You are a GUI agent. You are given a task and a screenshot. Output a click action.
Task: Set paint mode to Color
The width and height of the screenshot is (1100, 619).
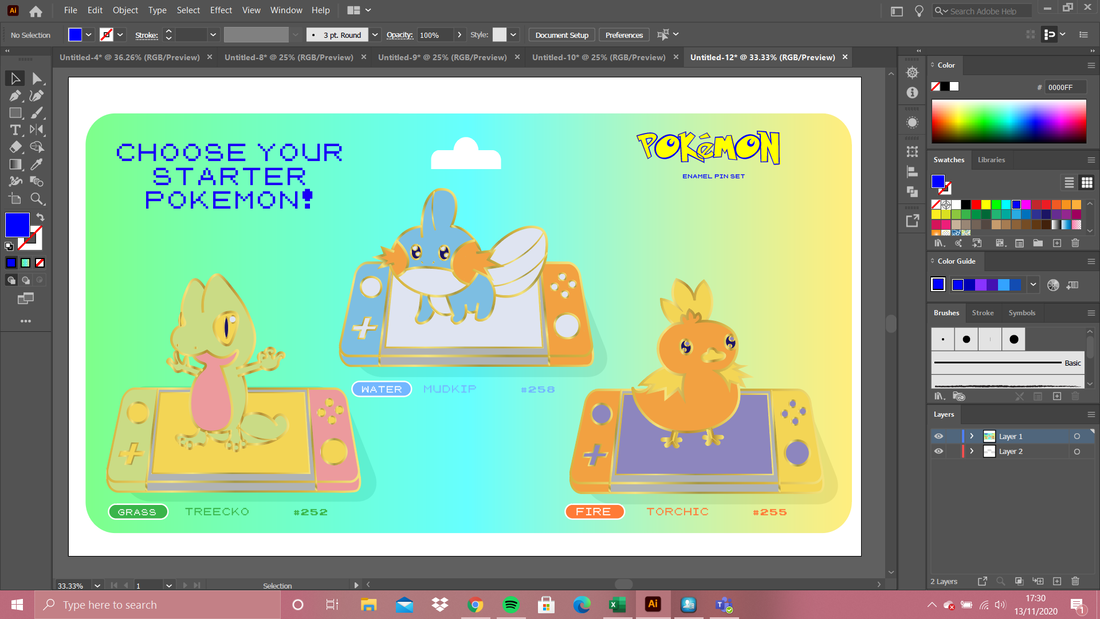(x=11, y=262)
